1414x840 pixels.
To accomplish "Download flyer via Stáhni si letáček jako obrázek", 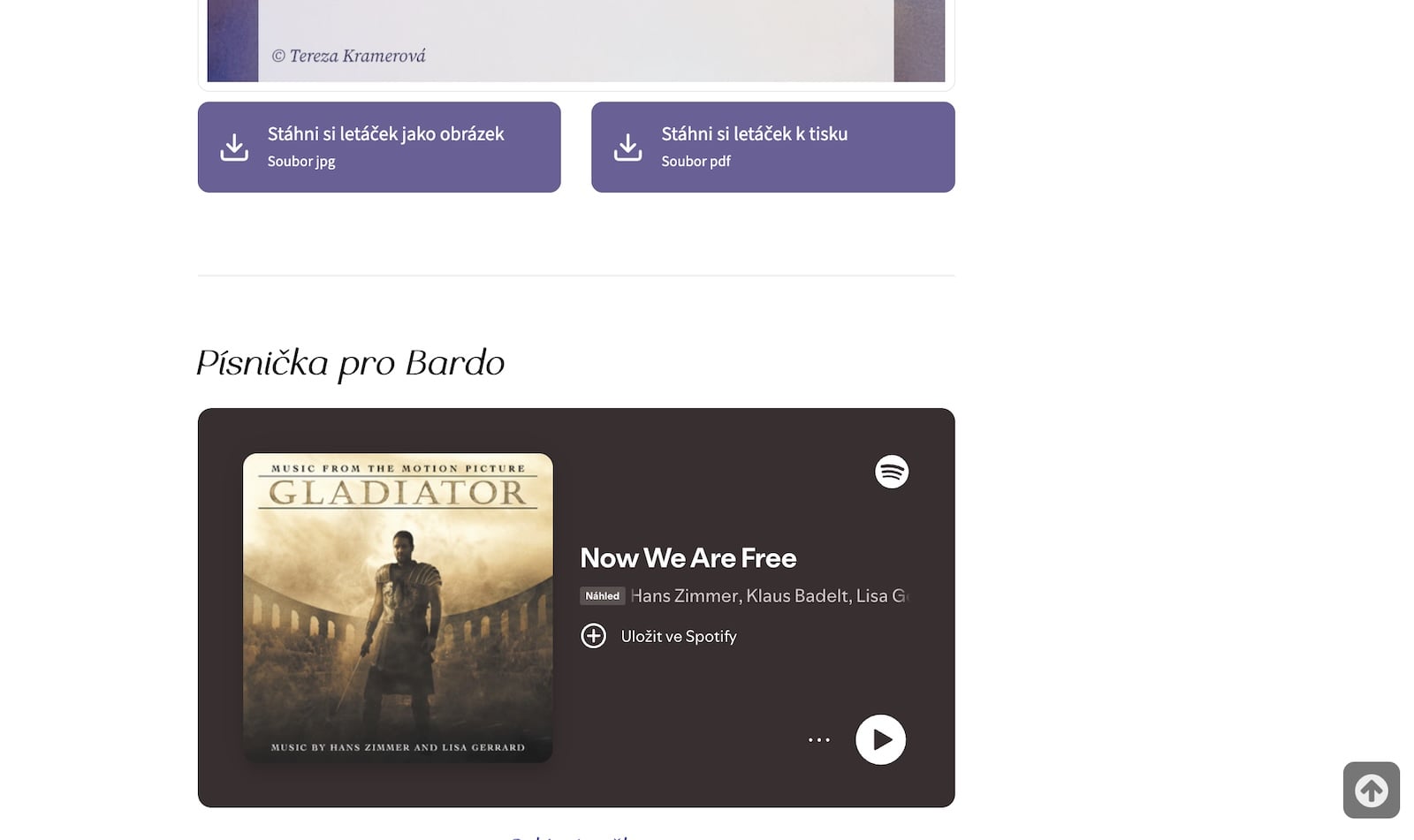I will pos(385,134).
